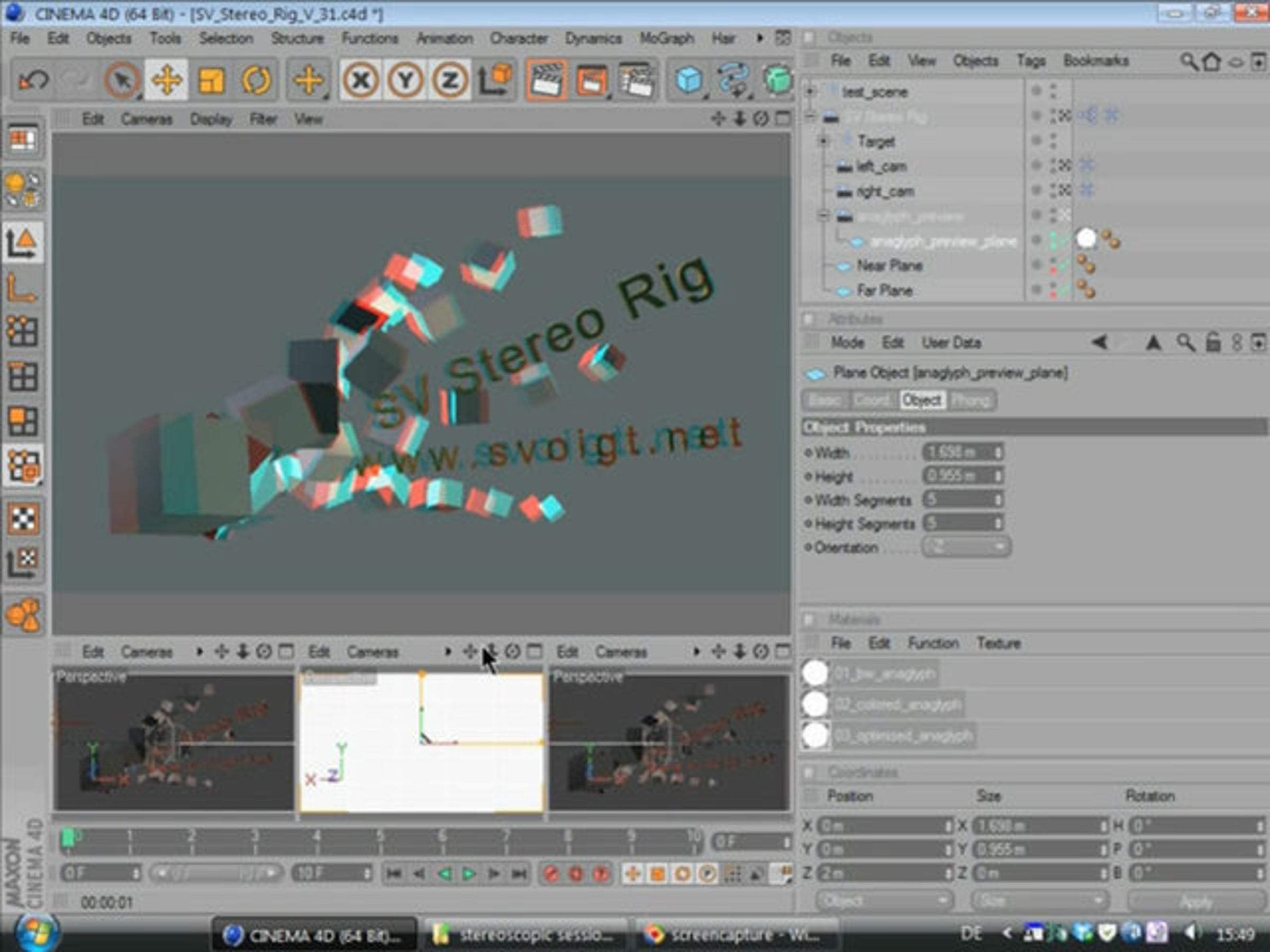Image resolution: width=1270 pixels, height=952 pixels.
Task: Switch to Edges mode in the left palette
Action: click(23, 377)
